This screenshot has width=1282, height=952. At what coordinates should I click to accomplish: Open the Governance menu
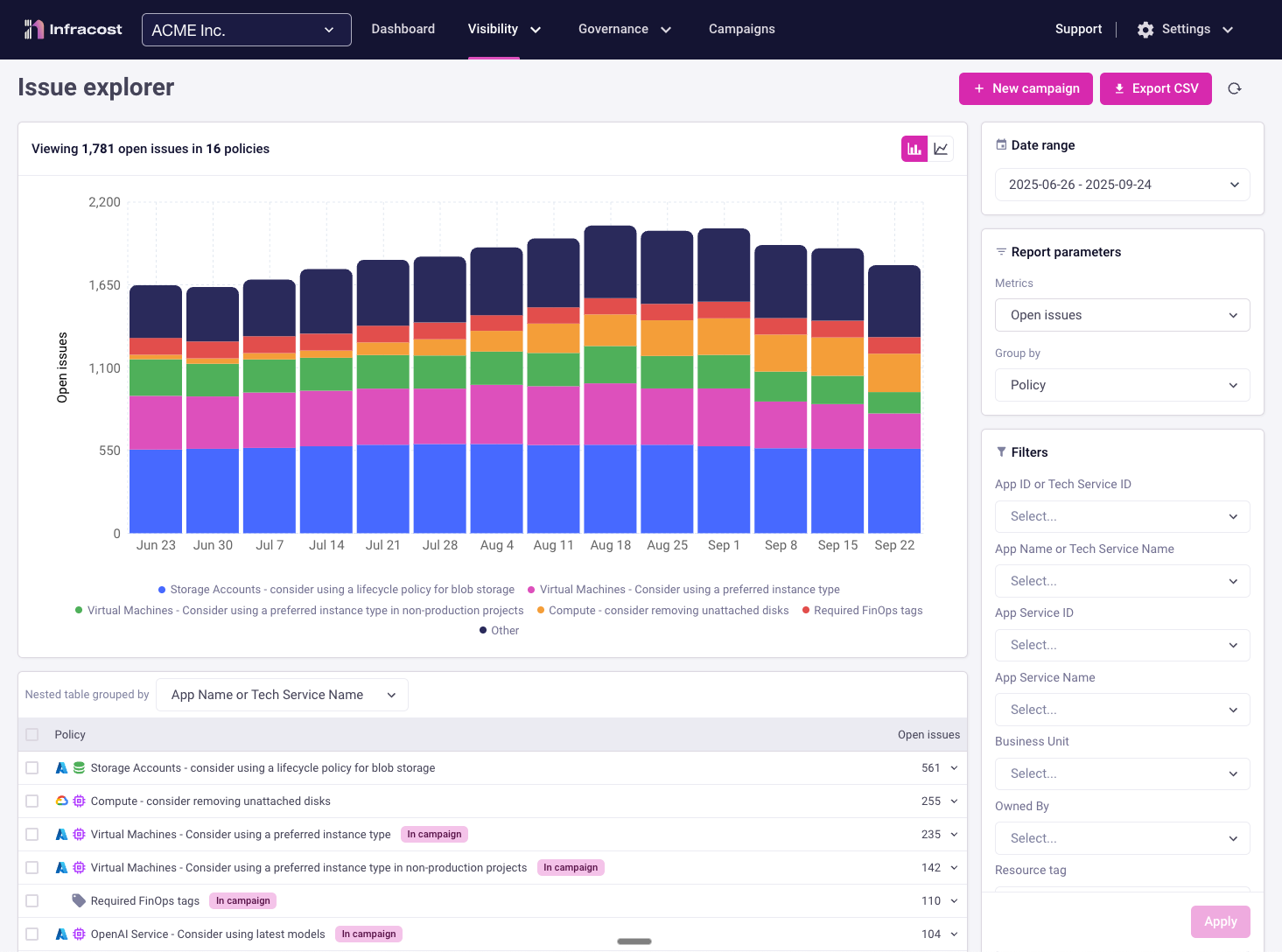[624, 30]
